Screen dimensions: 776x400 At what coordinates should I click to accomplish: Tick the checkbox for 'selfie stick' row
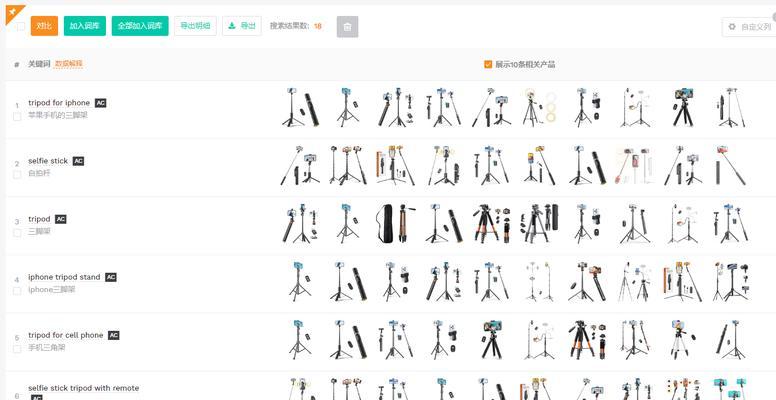click(17, 174)
